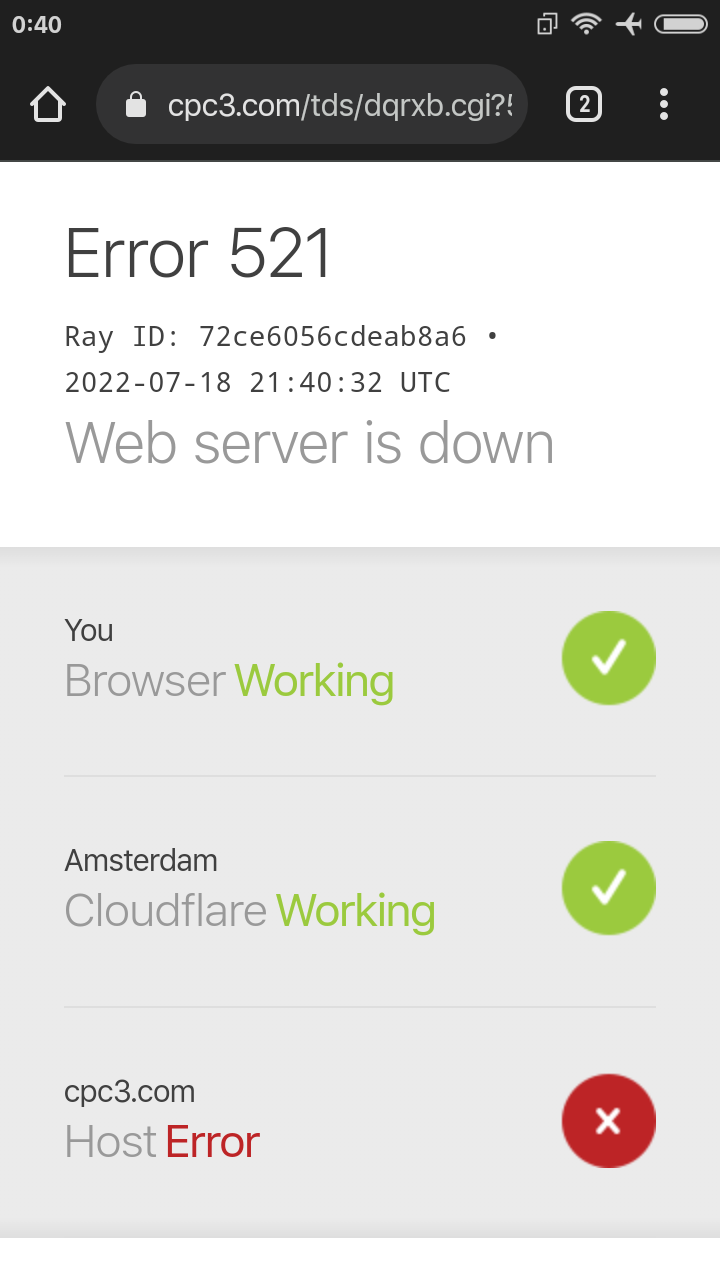Image resolution: width=720 pixels, height=1280 pixels.
Task: Focus the cpc3.com URL address bar
Action: [312, 104]
